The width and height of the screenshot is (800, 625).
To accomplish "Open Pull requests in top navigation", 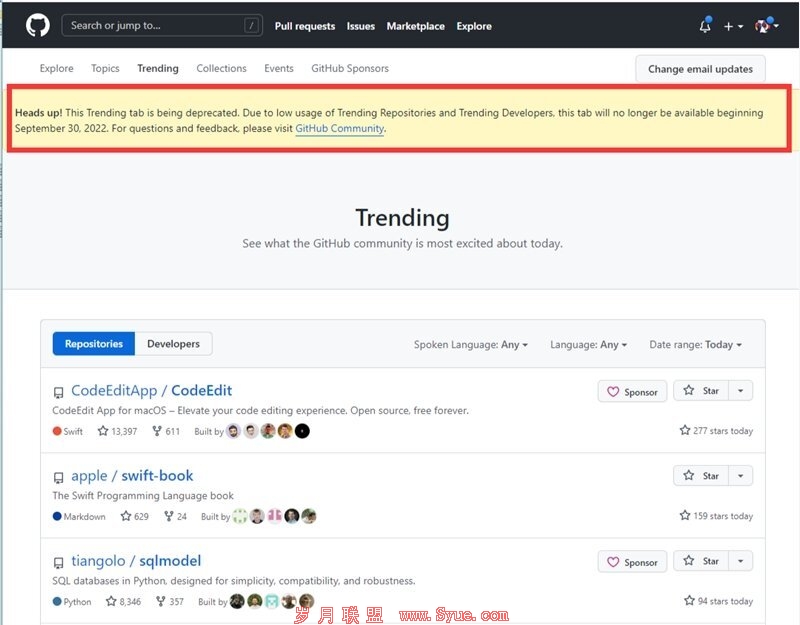I will (305, 26).
